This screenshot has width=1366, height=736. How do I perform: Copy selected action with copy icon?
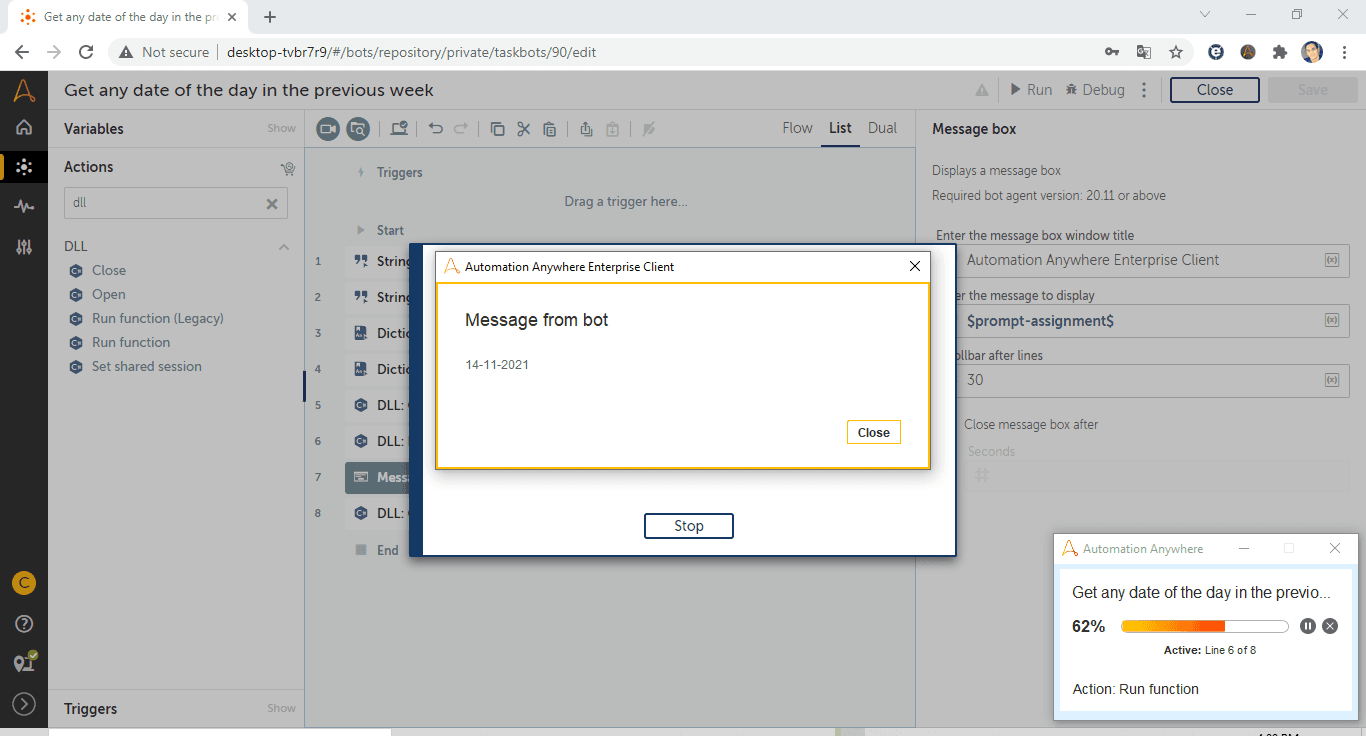click(x=497, y=128)
